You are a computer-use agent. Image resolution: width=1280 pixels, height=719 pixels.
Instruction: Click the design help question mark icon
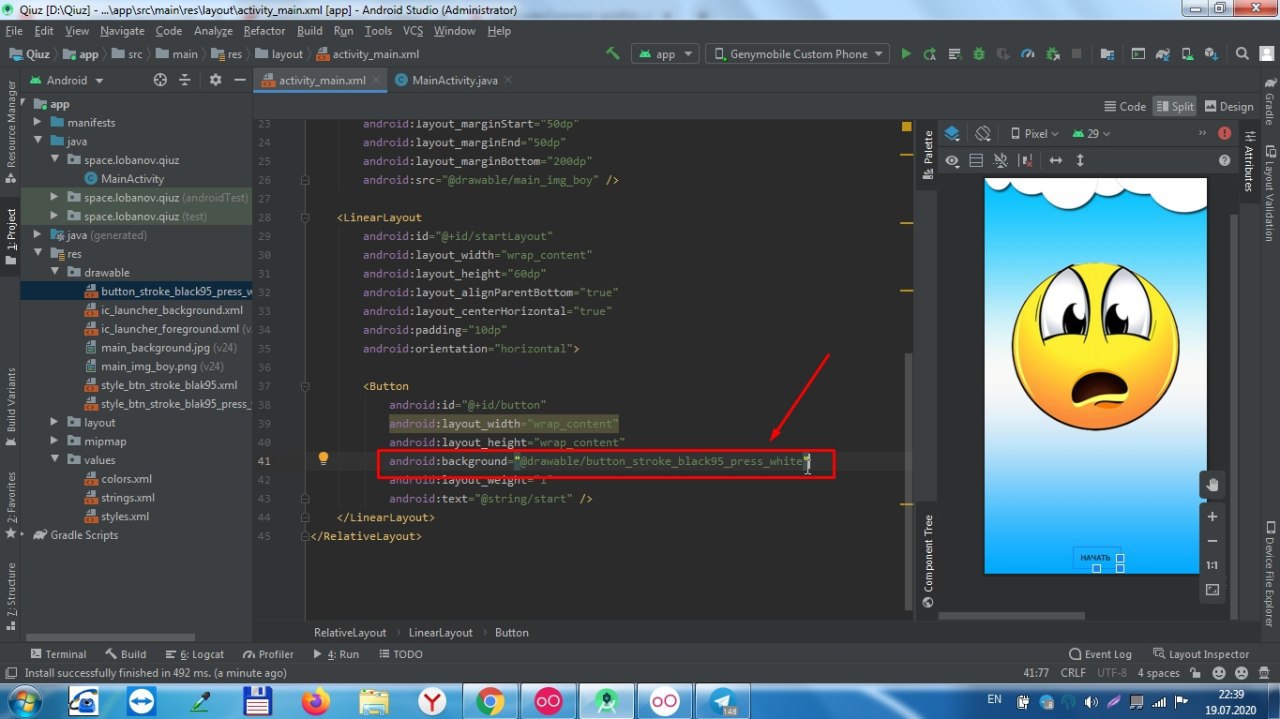coord(1225,160)
